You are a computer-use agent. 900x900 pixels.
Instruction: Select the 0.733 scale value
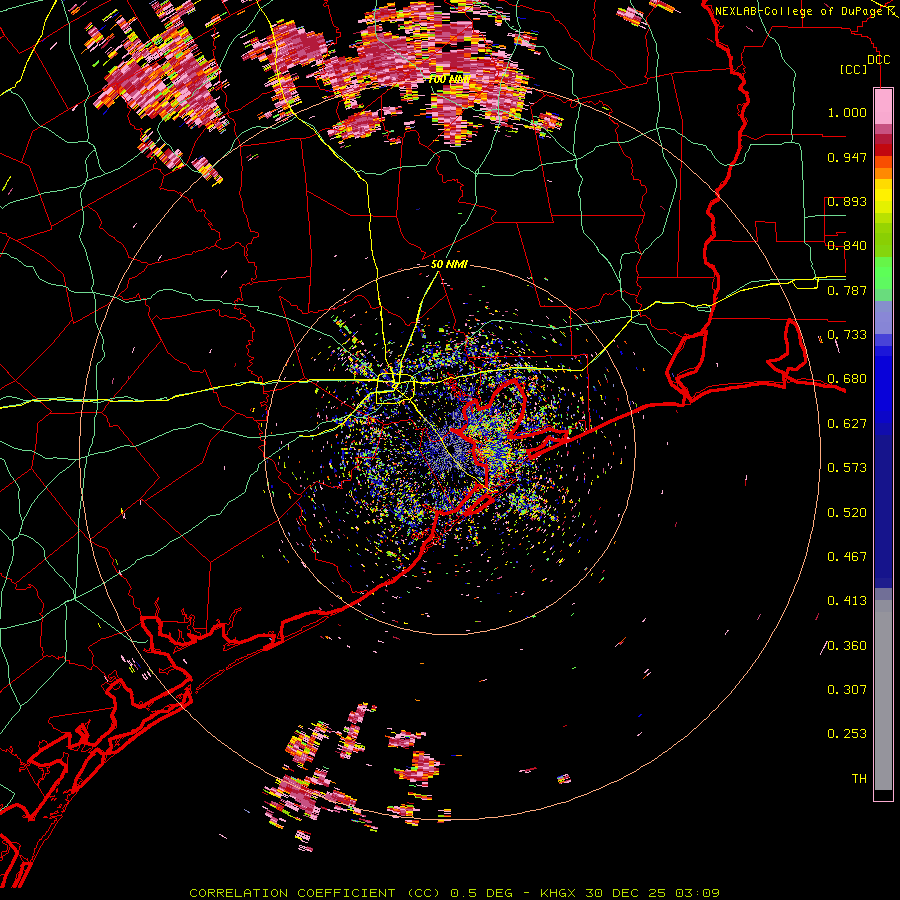click(847, 335)
